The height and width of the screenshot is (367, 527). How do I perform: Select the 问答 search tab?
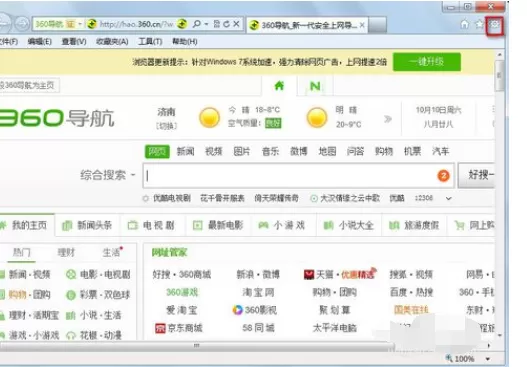click(356, 152)
